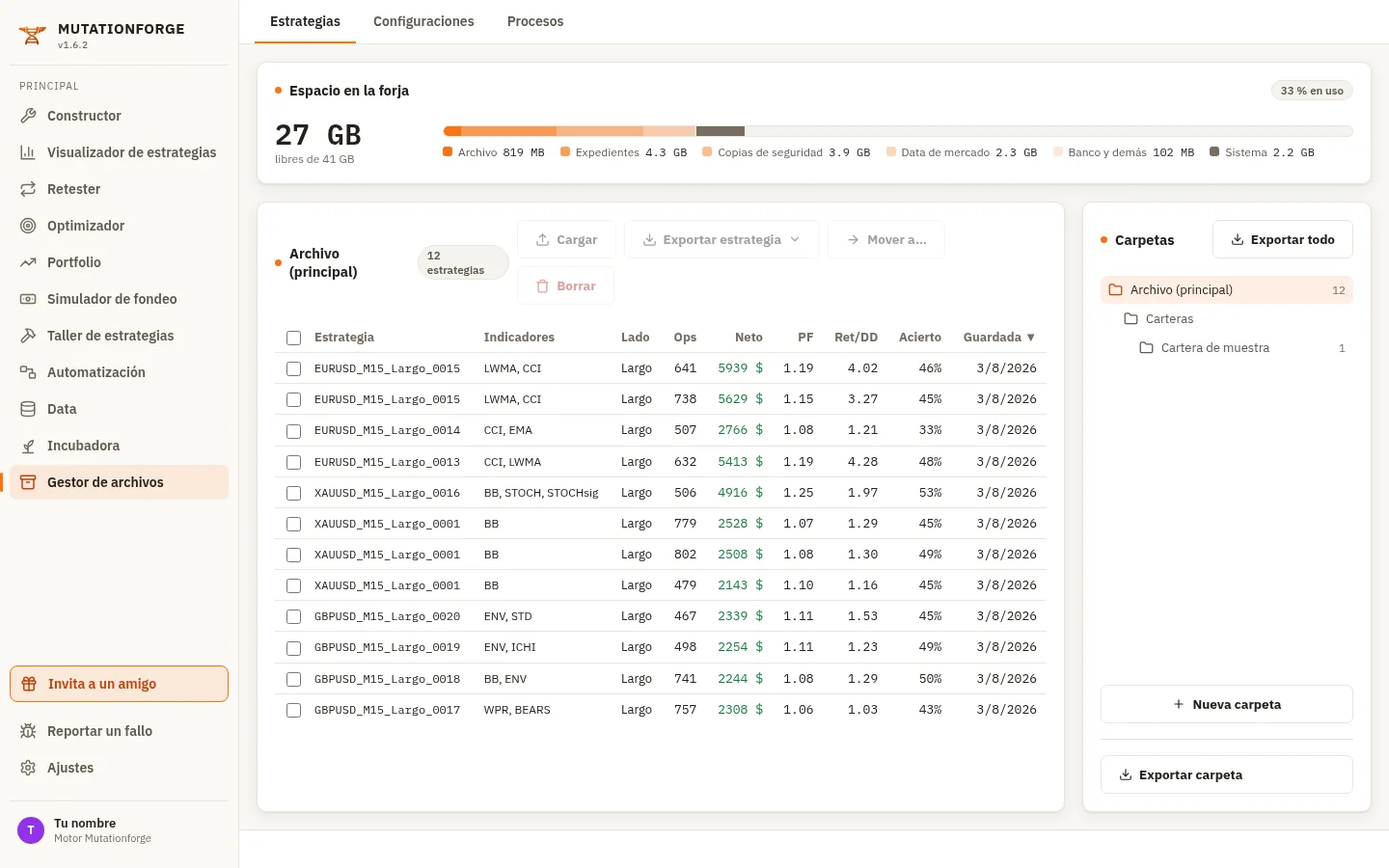
Task: Open the Data database icon
Action: pos(28,409)
